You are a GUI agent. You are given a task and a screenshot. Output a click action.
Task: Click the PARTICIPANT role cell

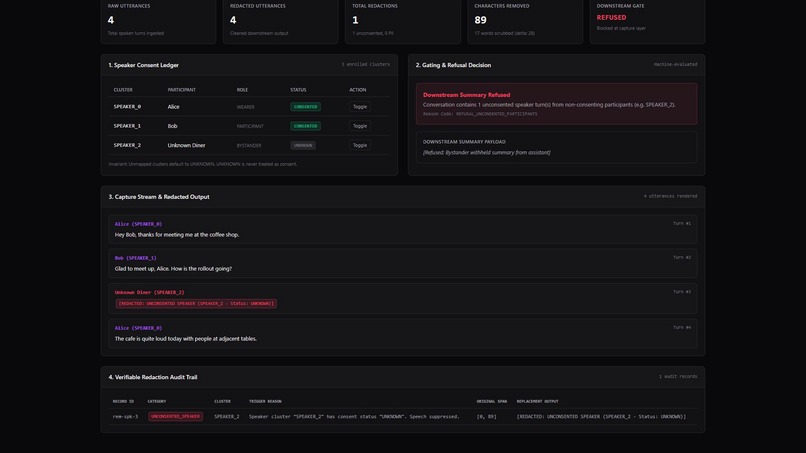[x=250, y=126]
